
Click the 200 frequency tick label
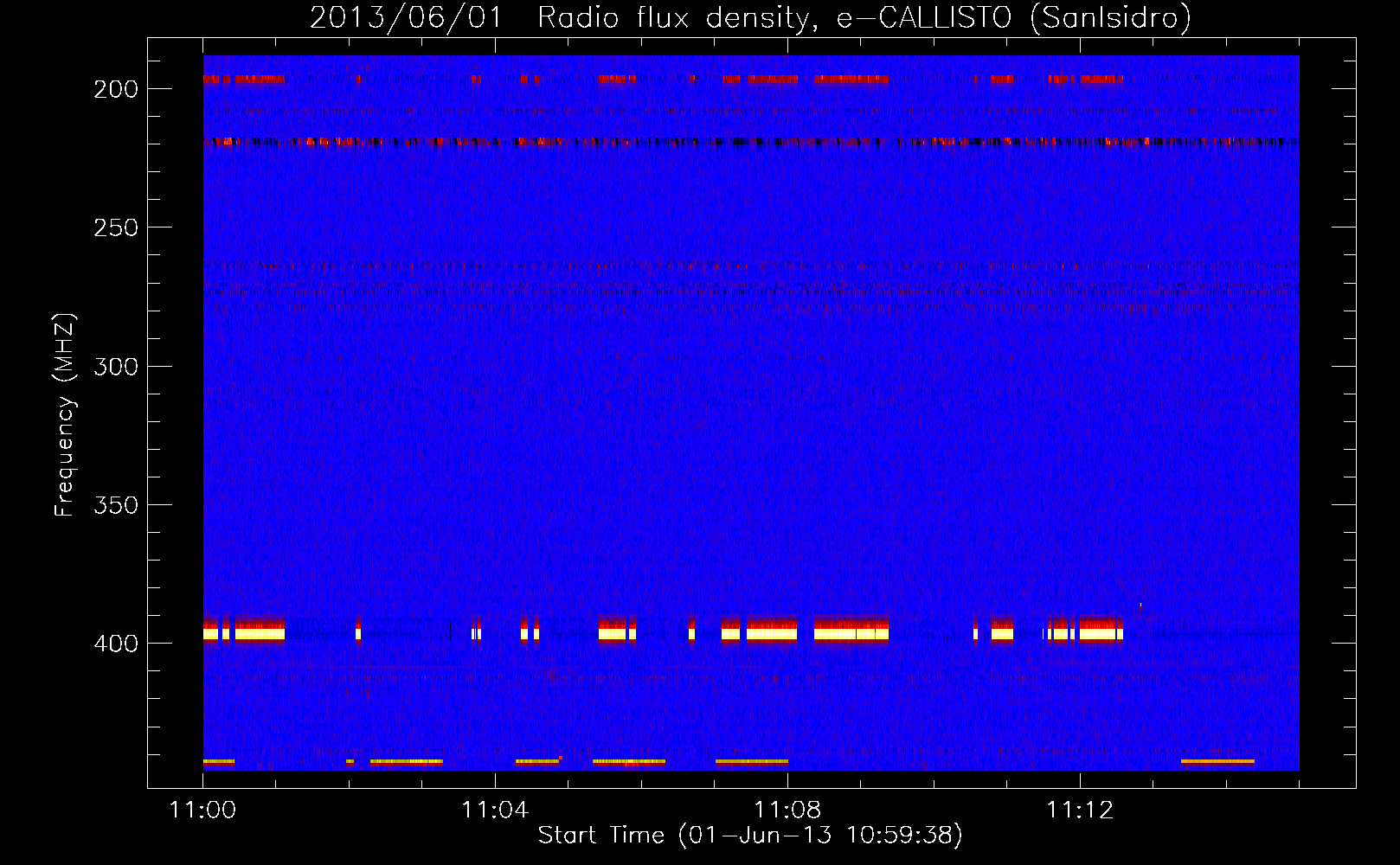tap(116, 89)
